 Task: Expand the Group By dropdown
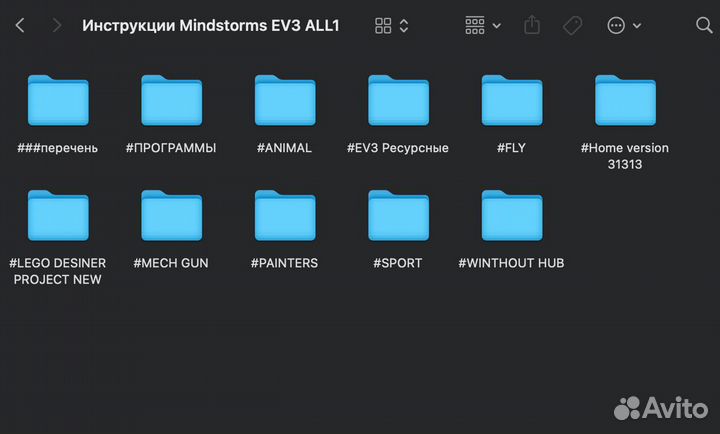pos(483,26)
